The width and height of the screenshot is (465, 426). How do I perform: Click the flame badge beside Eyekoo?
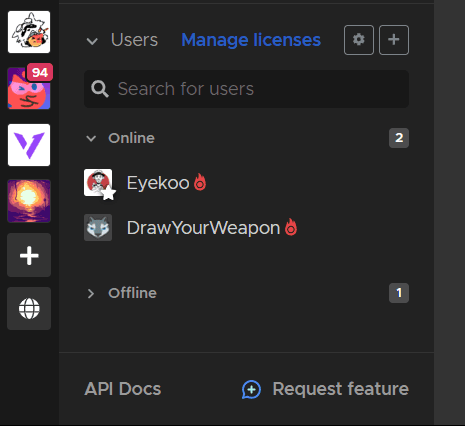pos(200,182)
